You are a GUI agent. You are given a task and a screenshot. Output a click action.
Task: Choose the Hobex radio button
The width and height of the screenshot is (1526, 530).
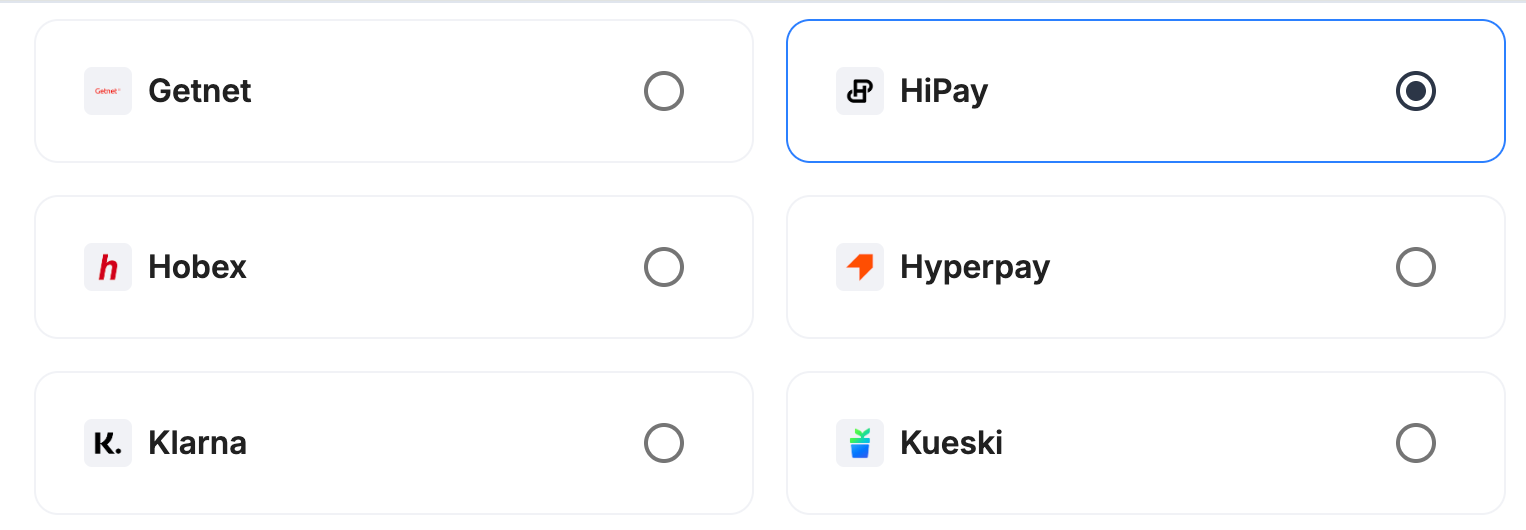coord(664,267)
